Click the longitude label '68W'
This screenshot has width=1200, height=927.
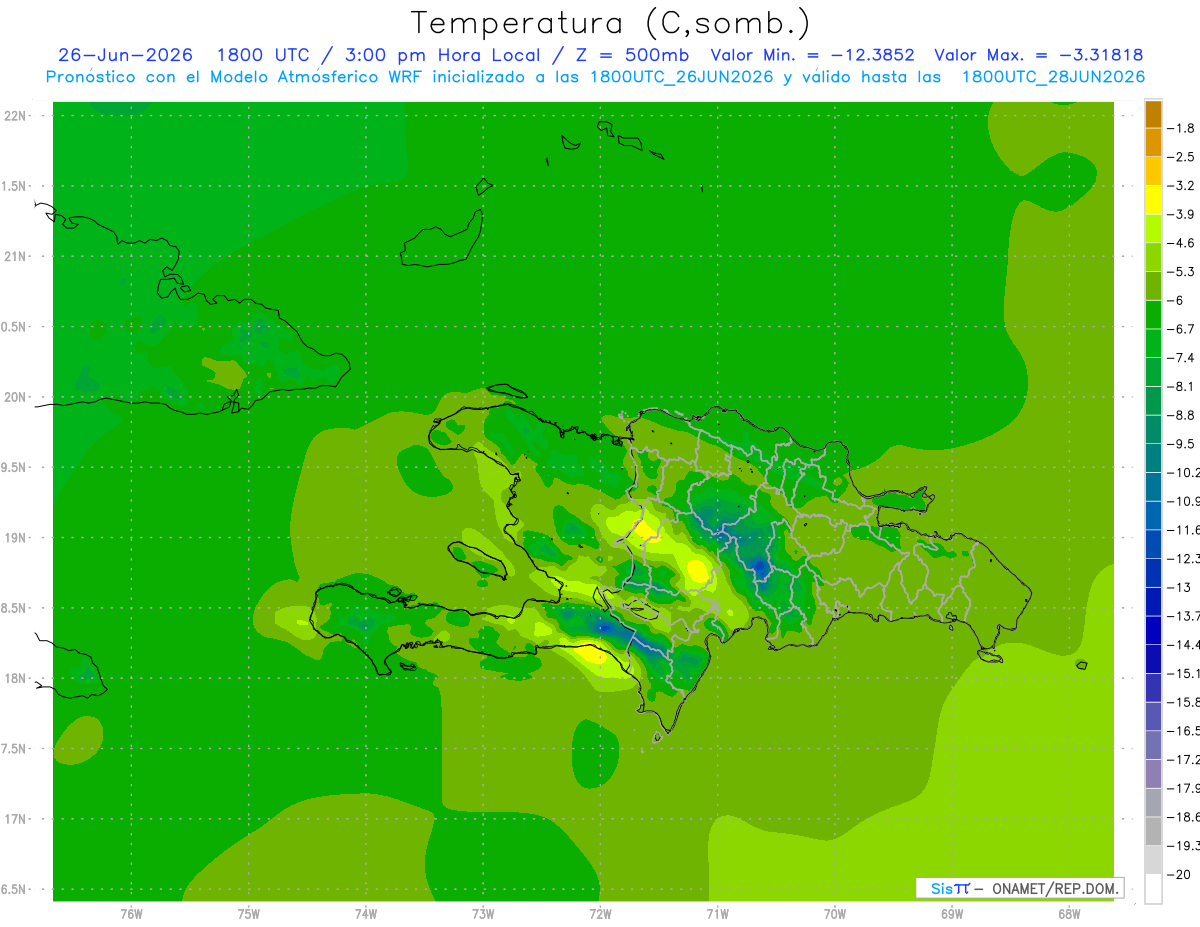(x=1069, y=914)
